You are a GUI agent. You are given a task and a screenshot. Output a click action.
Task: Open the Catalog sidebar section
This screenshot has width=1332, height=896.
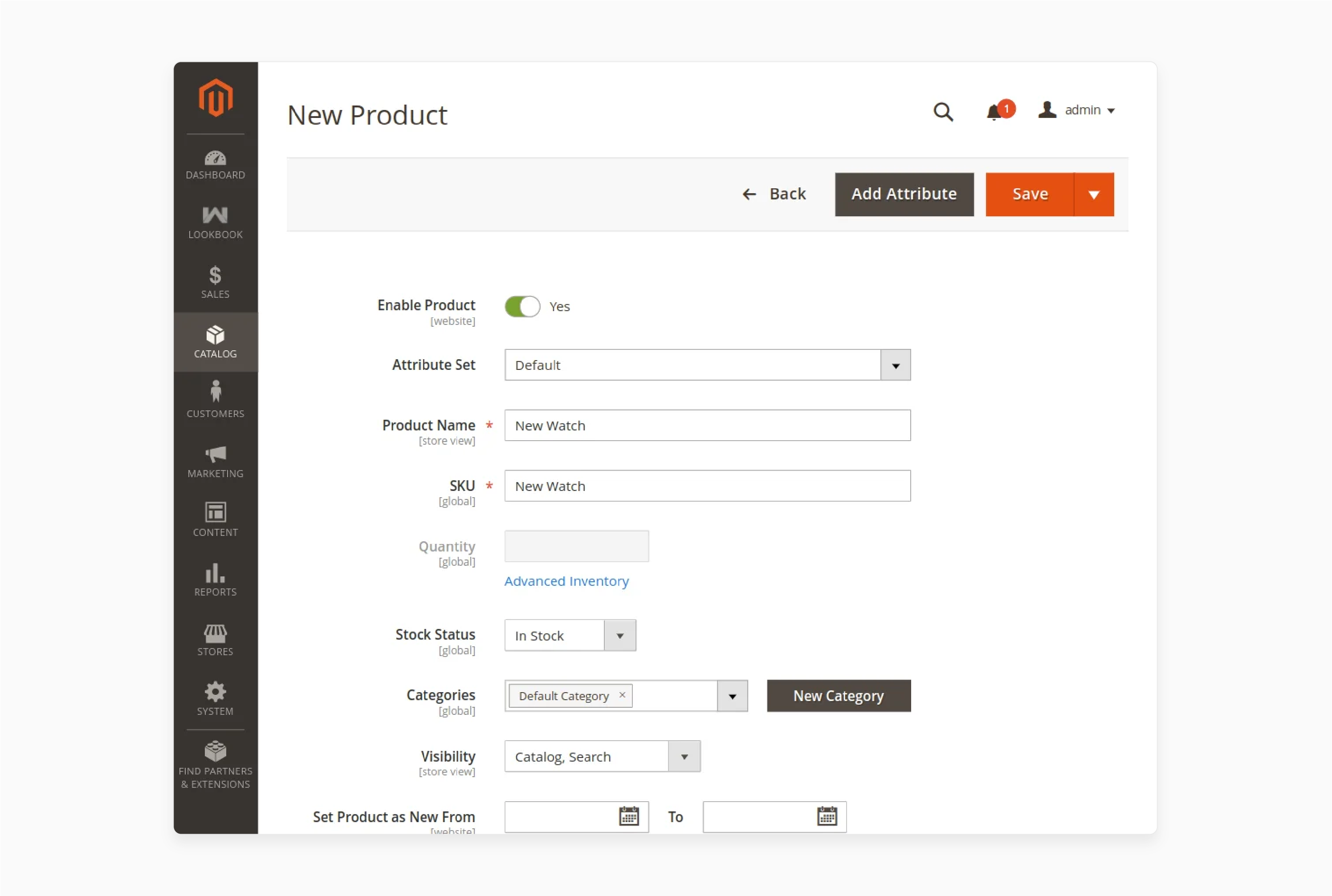pyautogui.click(x=216, y=342)
